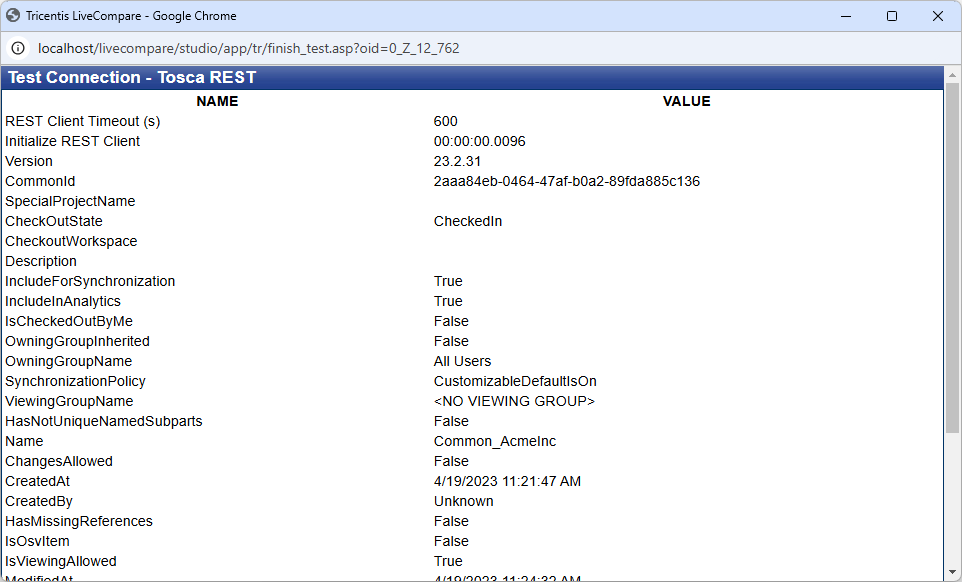The width and height of the screenshot is (962, 582).
Task: Click the Chrome globe icon in title bar
Action: click(x=13, y=15)
